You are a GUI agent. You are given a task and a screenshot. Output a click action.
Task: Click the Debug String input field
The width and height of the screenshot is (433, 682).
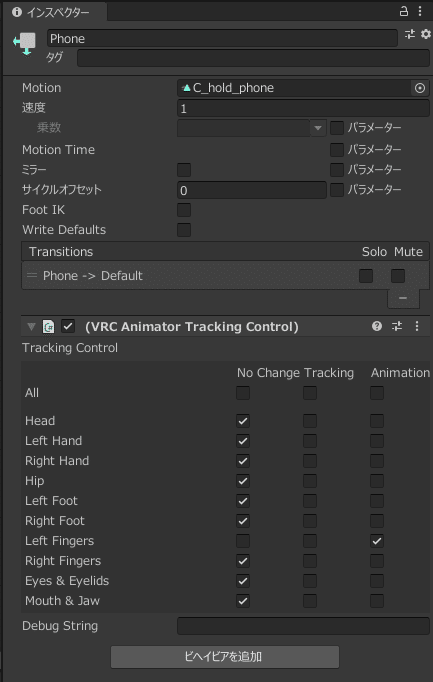click(303, 626)
